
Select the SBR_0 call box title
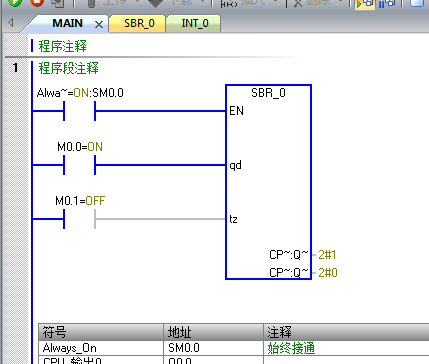[268, 93]
